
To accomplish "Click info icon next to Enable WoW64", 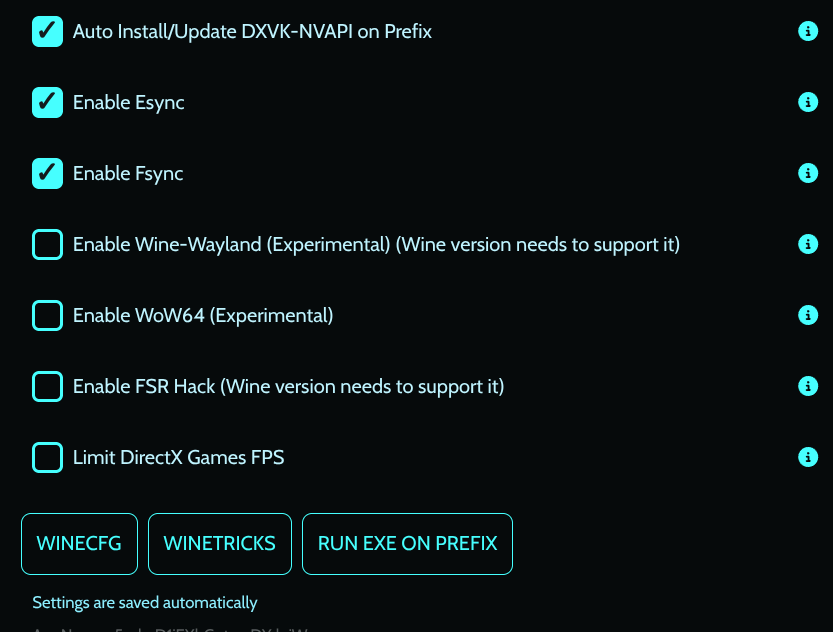I will pos(808,315).
